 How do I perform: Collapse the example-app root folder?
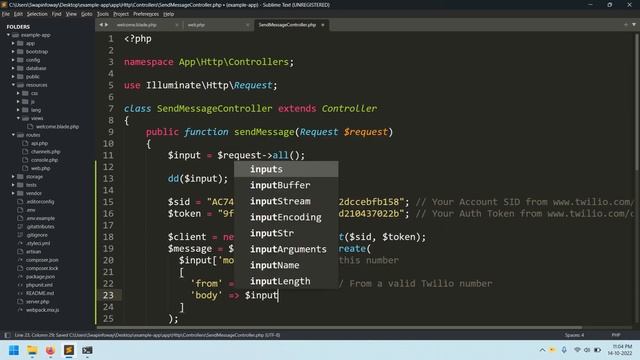click(8, 35)
